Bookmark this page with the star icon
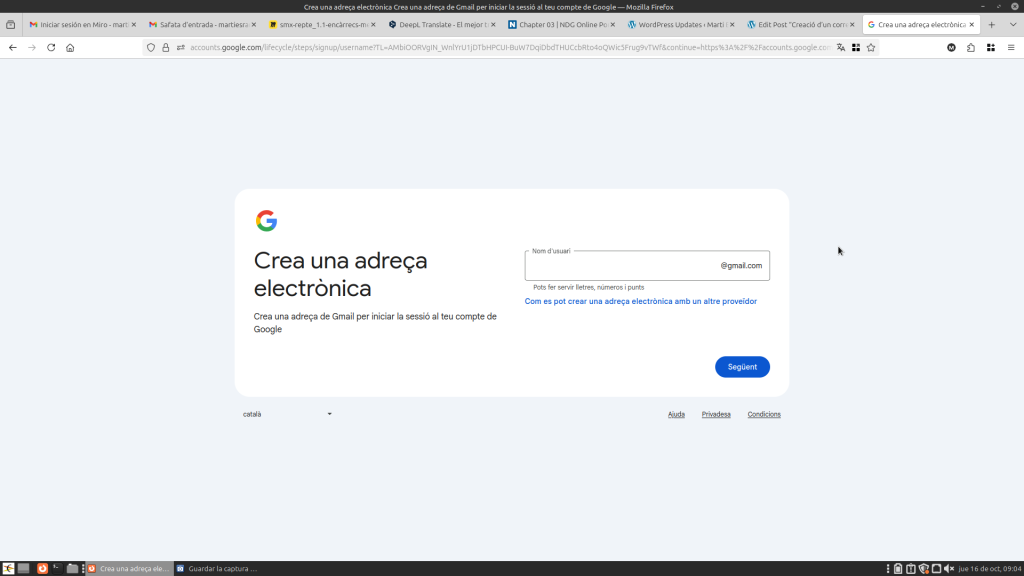The height and width of the screenshot is (576, 1024). point(871,47)
